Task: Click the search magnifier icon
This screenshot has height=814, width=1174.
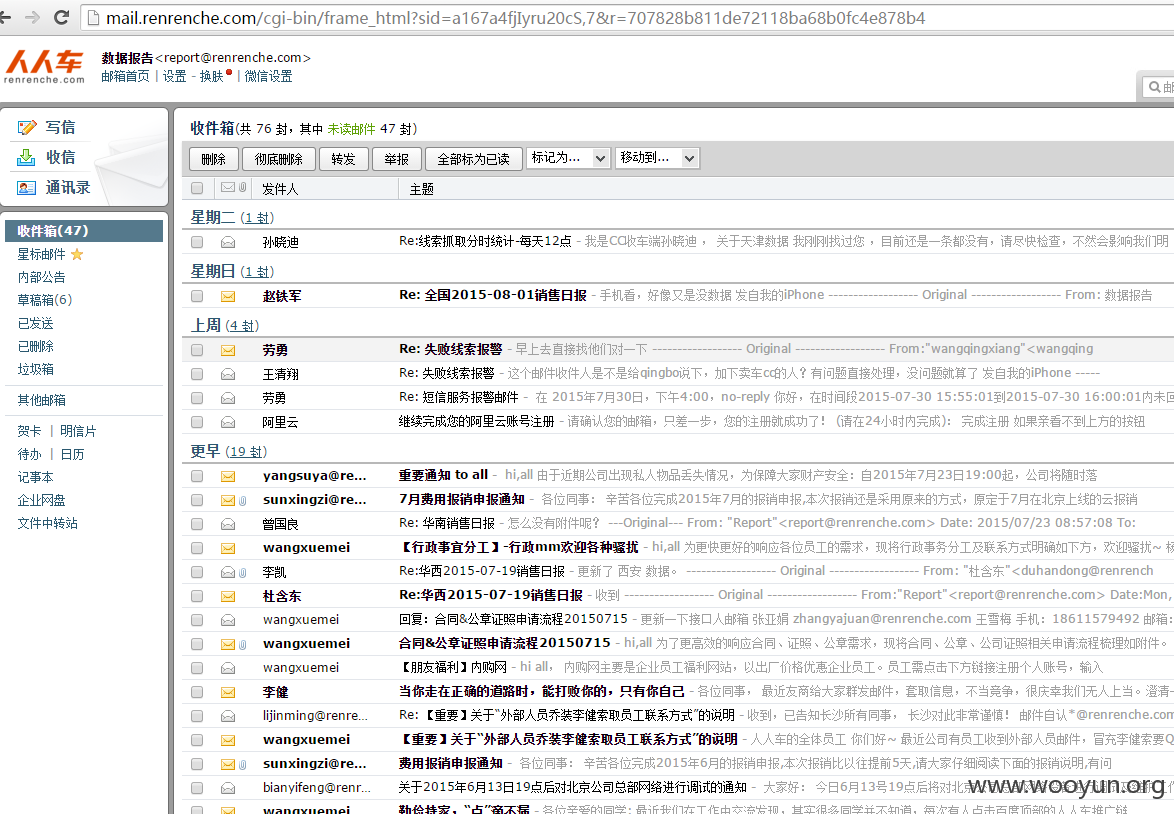Action: [x=1155, y=88]
